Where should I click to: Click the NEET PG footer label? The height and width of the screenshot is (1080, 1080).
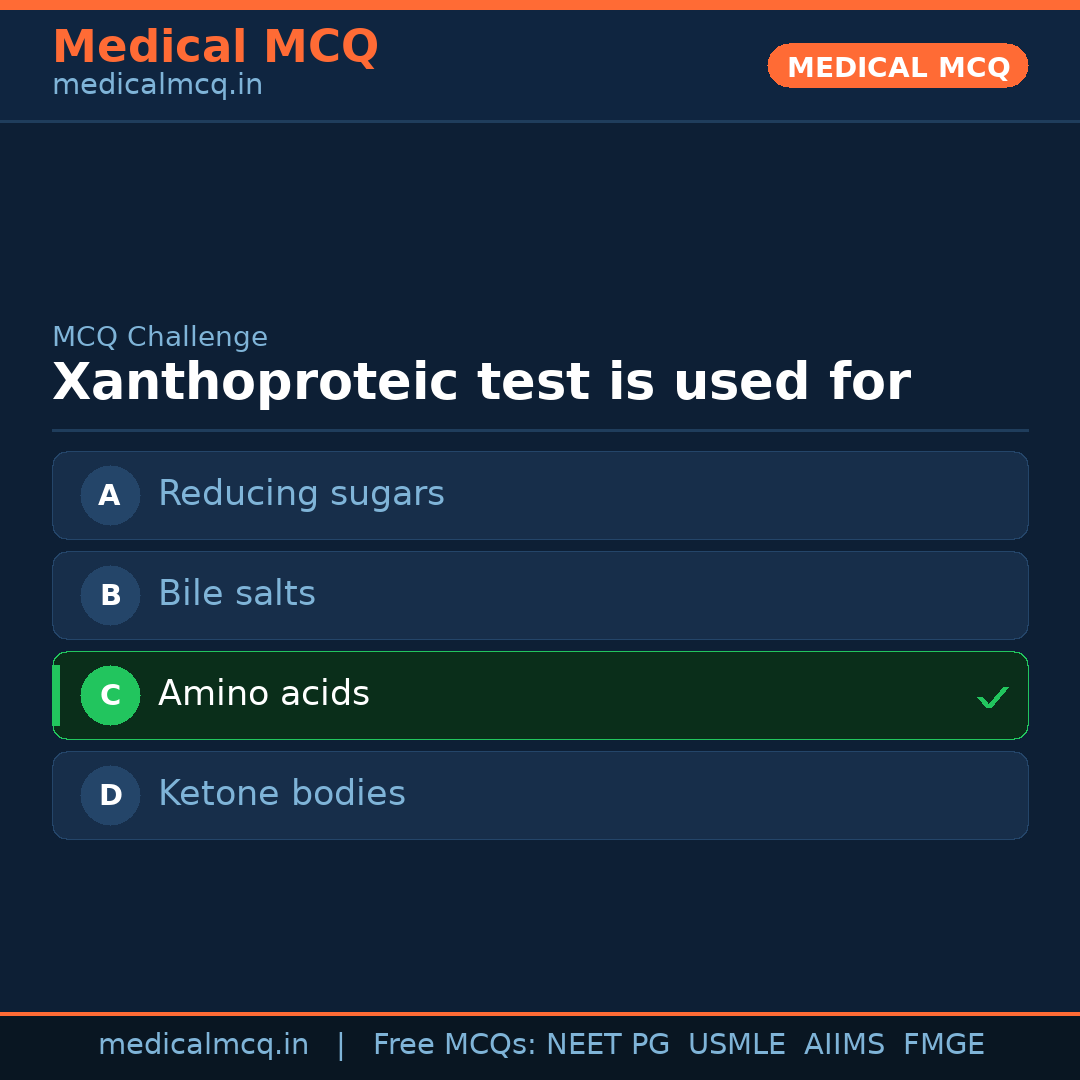608,1045
